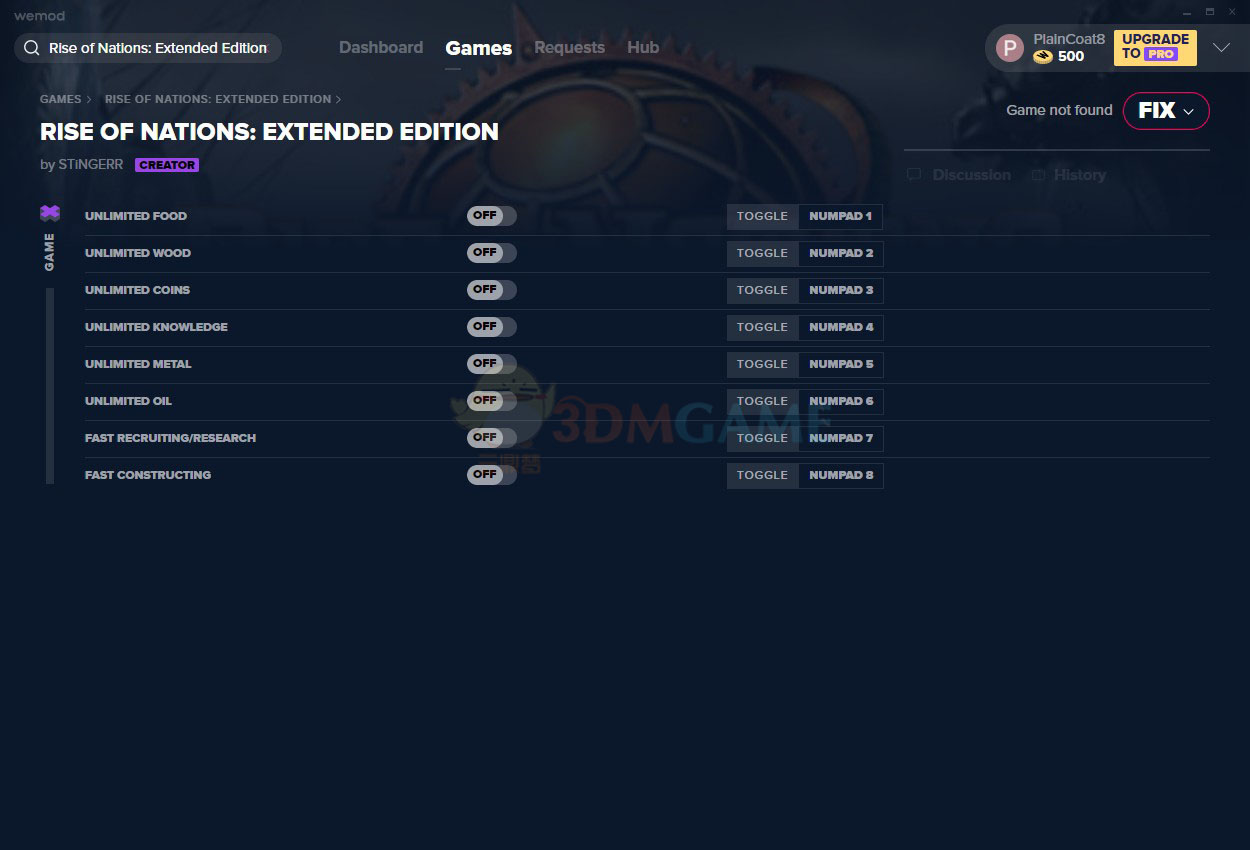Image resolution: width=1250 pixels, height=850 pixels.
Task: Click the Discussion chat bubble icon
Action: [914, 175]
